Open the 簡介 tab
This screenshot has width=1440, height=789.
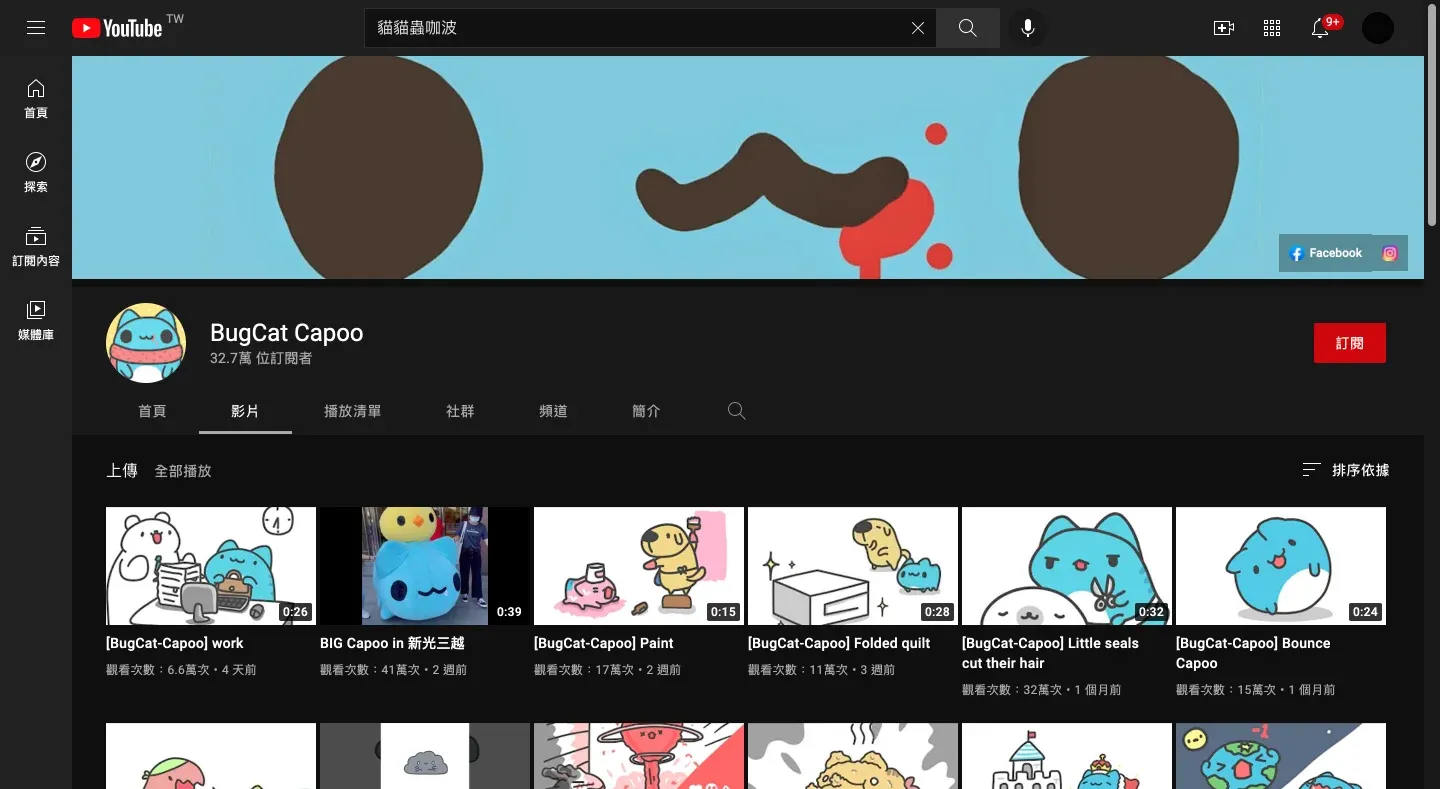pyautogui.click(x=646, y=411)
